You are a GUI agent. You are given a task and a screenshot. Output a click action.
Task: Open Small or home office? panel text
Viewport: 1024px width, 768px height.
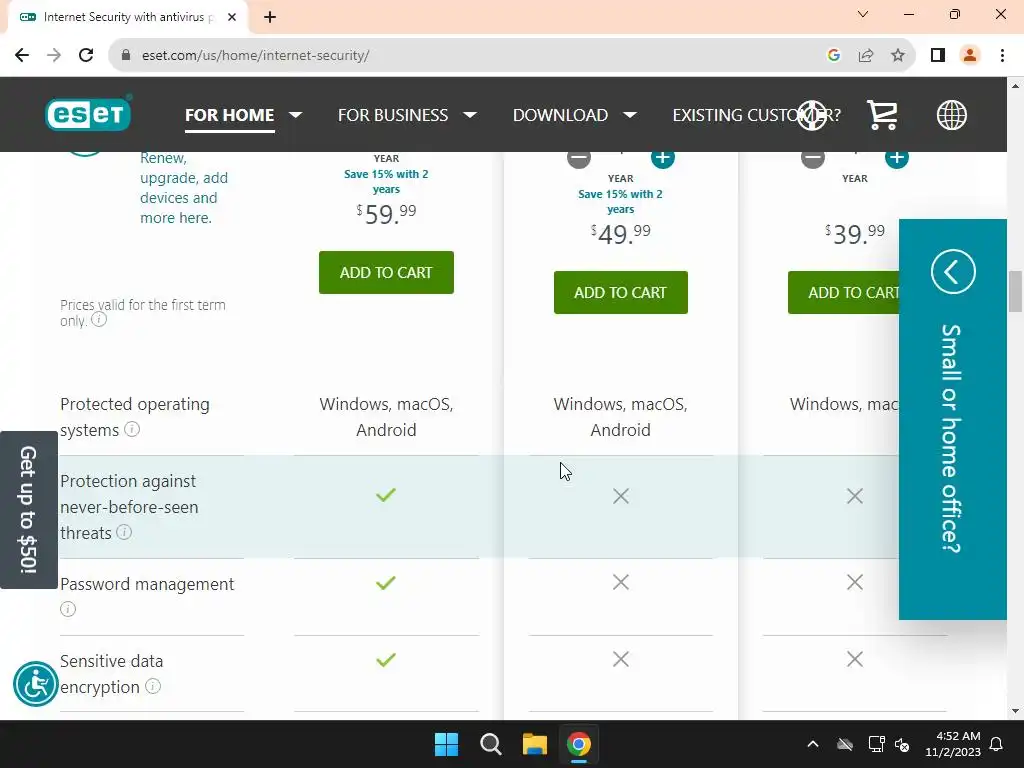click(x=950, y=438)
